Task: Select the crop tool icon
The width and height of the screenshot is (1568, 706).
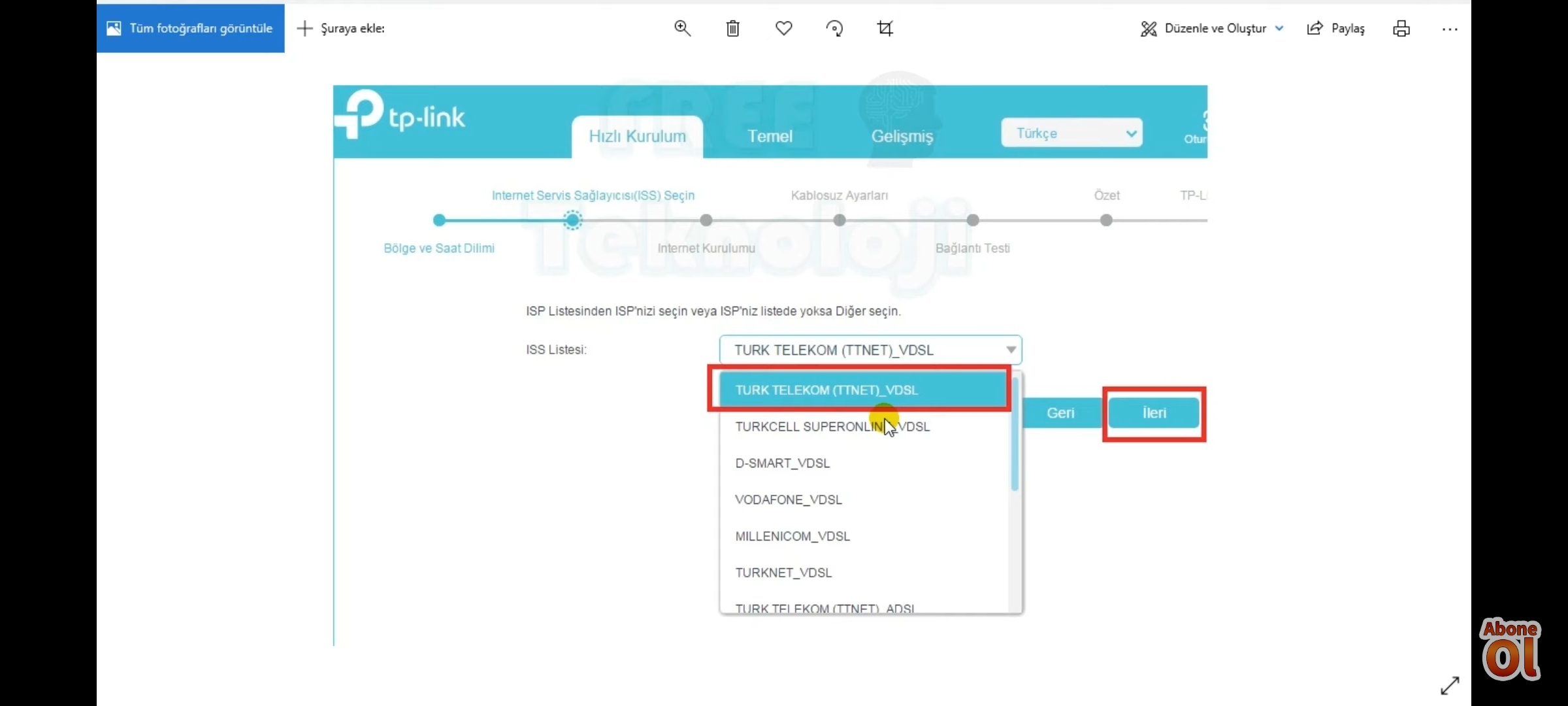Action: click(x=885, y=28)
